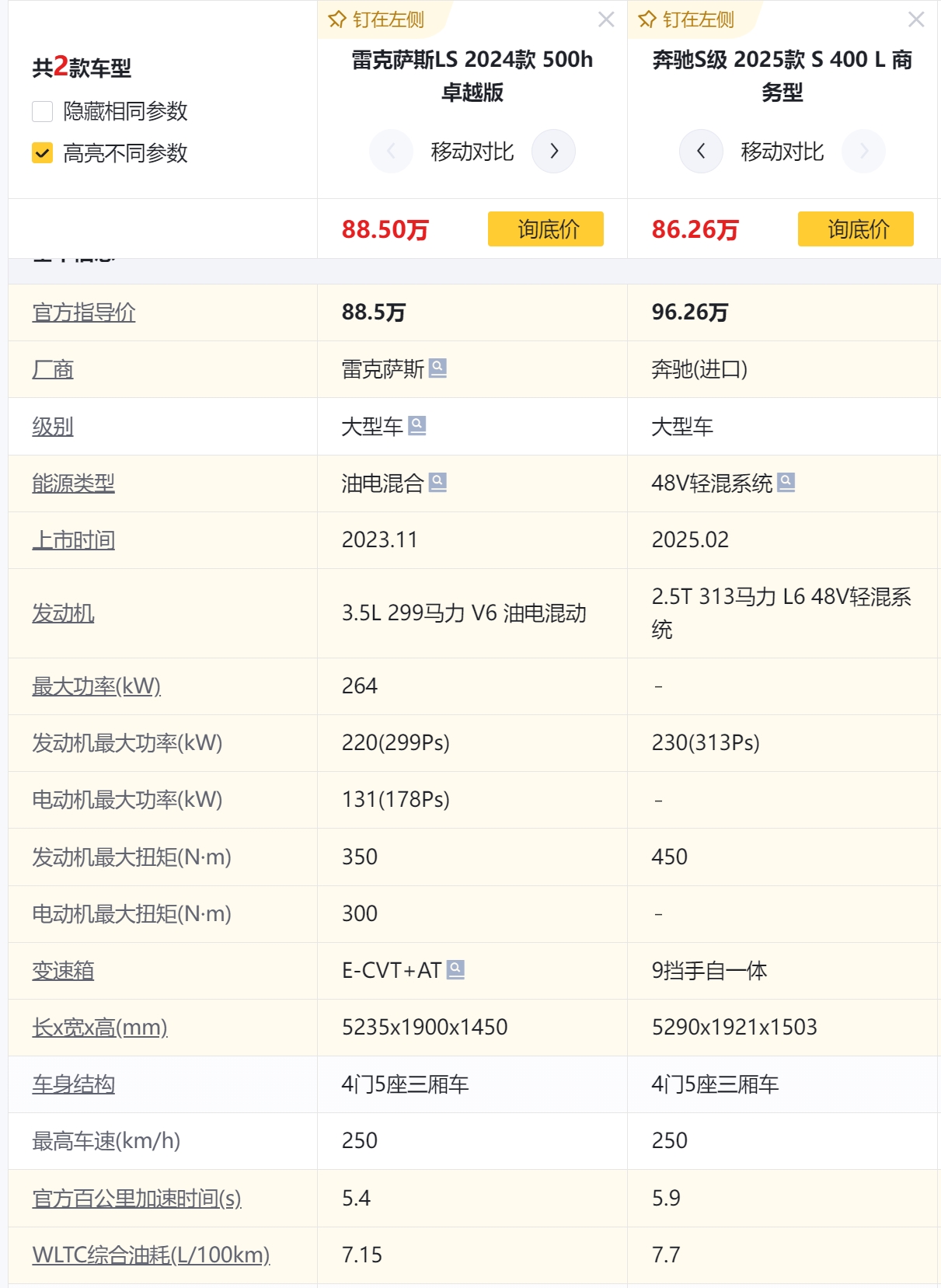This screenshot has height=1288, width=941.
Task: Open the 车身结构 parameter link
Action: pyautogui.click(x=73, y=1084)
